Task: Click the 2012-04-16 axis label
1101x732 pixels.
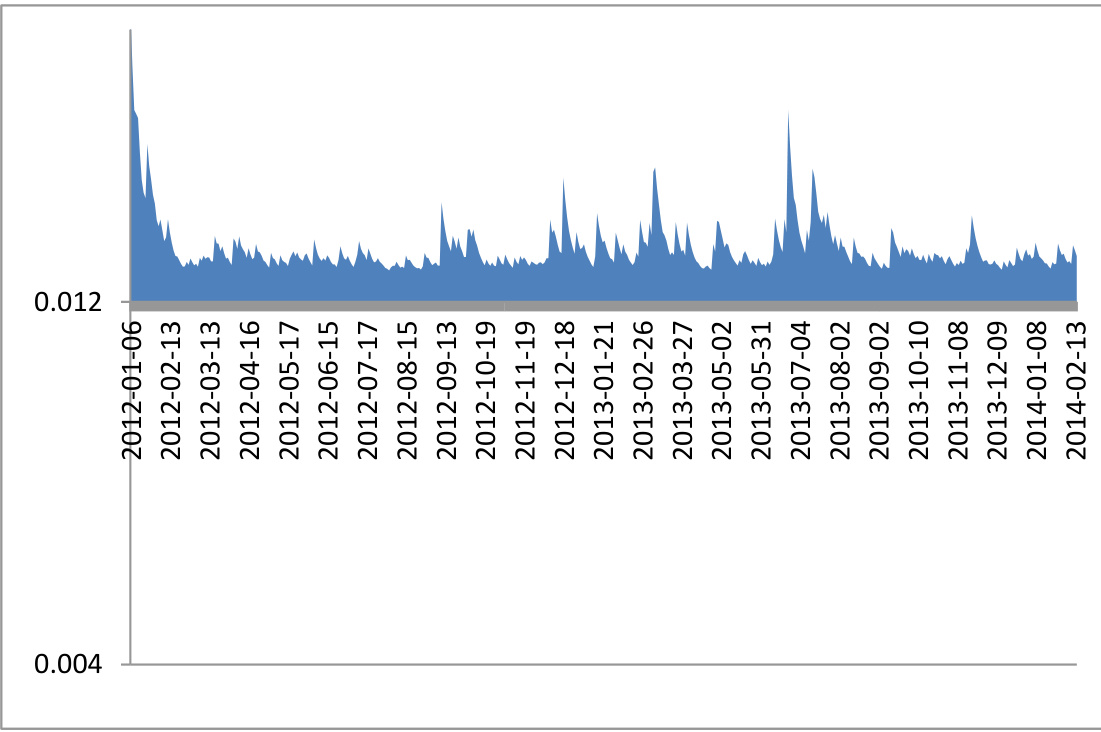Action: pyautogui.click(x=250, y=391)
